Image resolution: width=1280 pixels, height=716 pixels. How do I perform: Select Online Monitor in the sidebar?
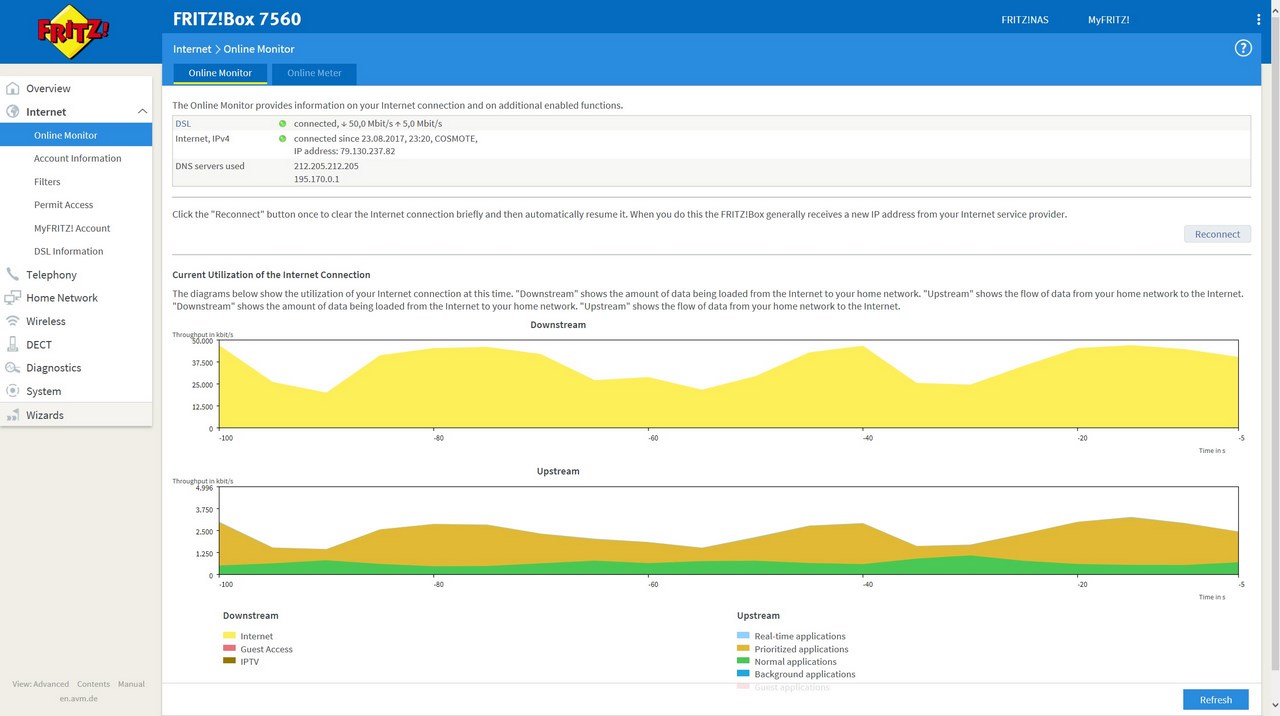coord(76,135)
